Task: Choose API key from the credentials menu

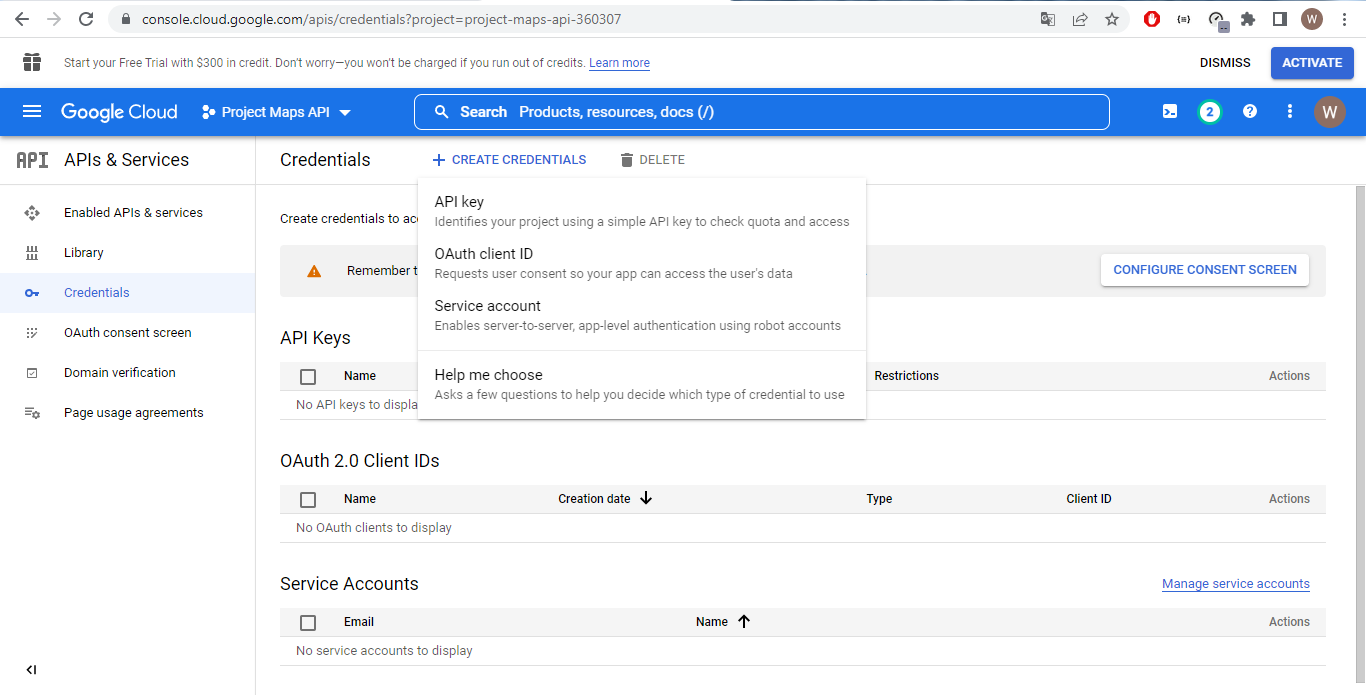Action: (x=642, y=211)
